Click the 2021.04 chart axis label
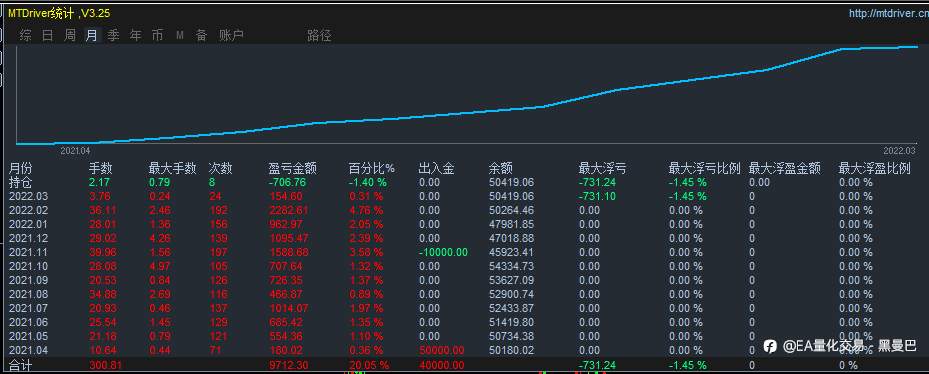Image resolution: width=929 pixels, height=374 pixels. click(x=75, y=152)
